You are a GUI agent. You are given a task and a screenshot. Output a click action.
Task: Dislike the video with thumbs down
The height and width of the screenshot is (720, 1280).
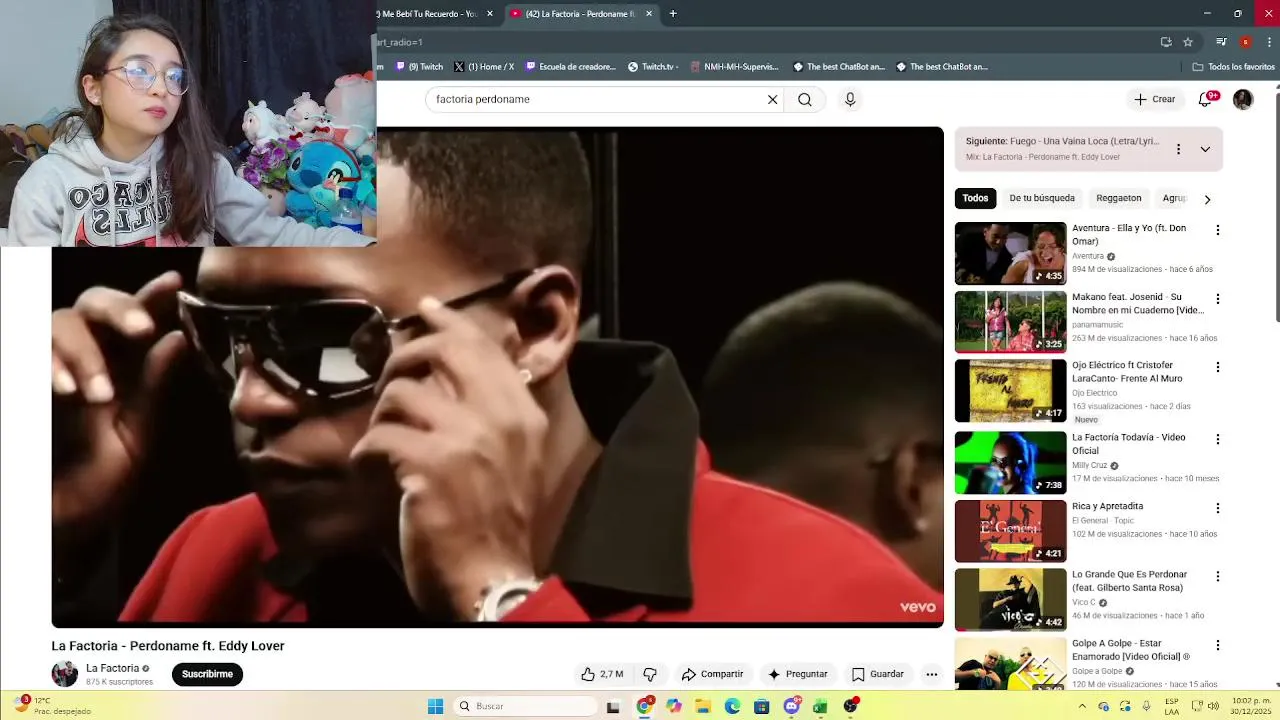[x=650, y=674]
